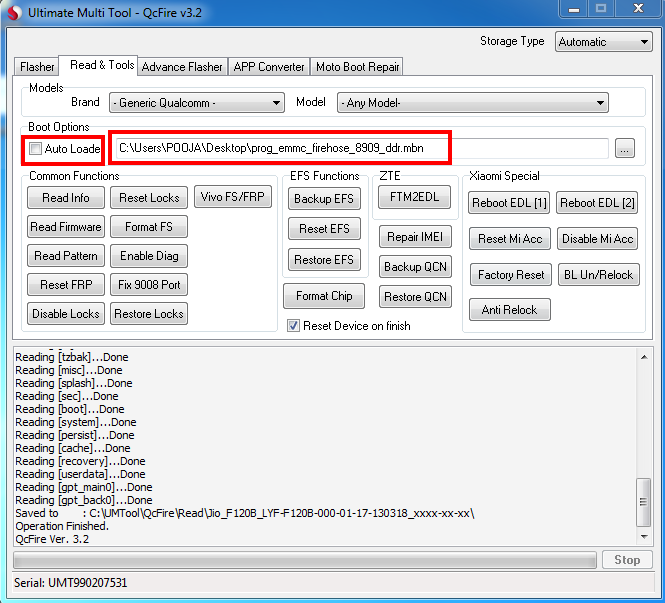This screenshot has width=665, height=603.
Task: Click Backup QCN
Action: pyautogui.click(x=415, y=266)
